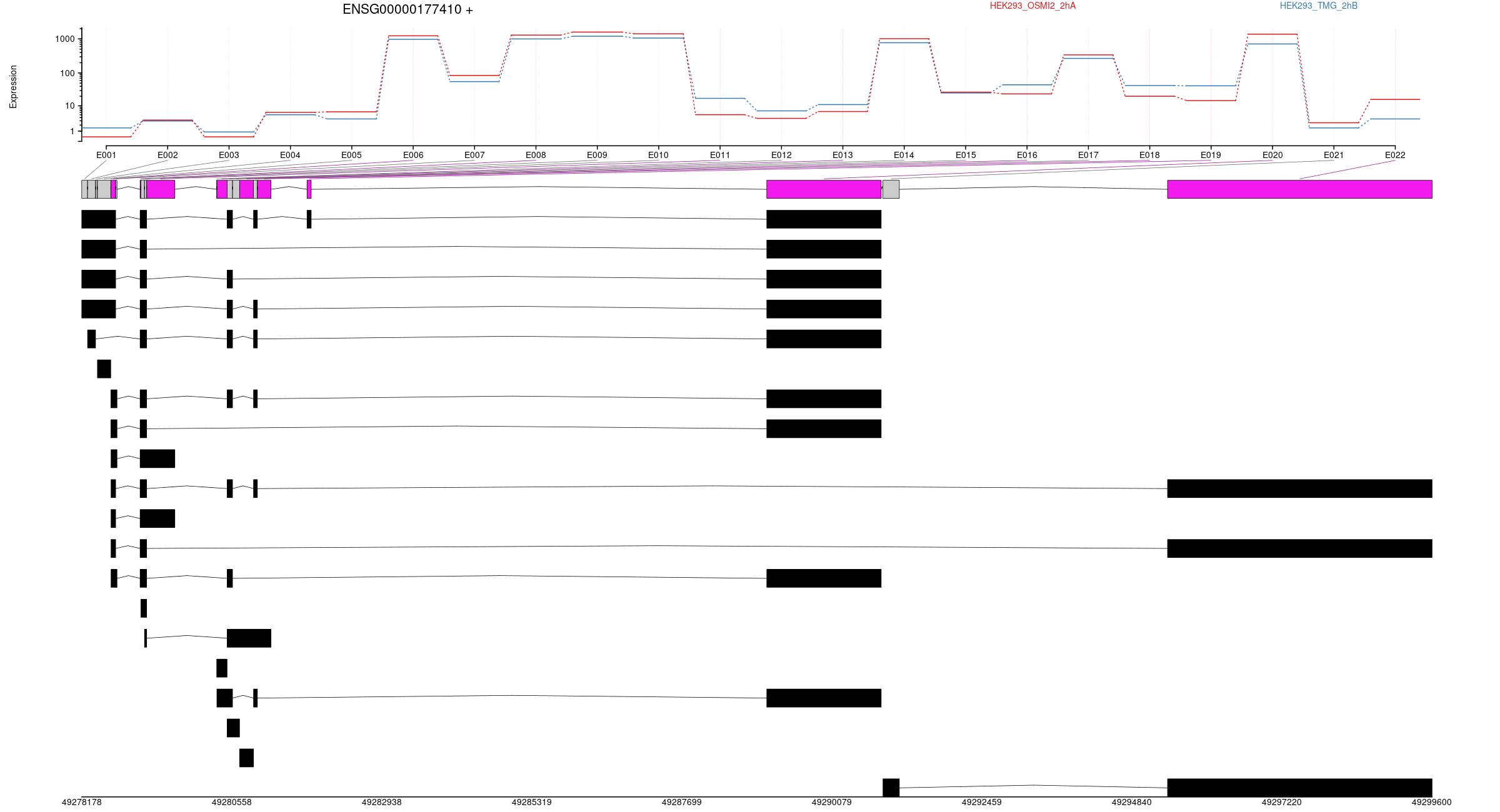Select the HEK293_OSMI2_2hA legend label
Viewport: 1500px width, 812px height.
click(x=1032, y=6)
